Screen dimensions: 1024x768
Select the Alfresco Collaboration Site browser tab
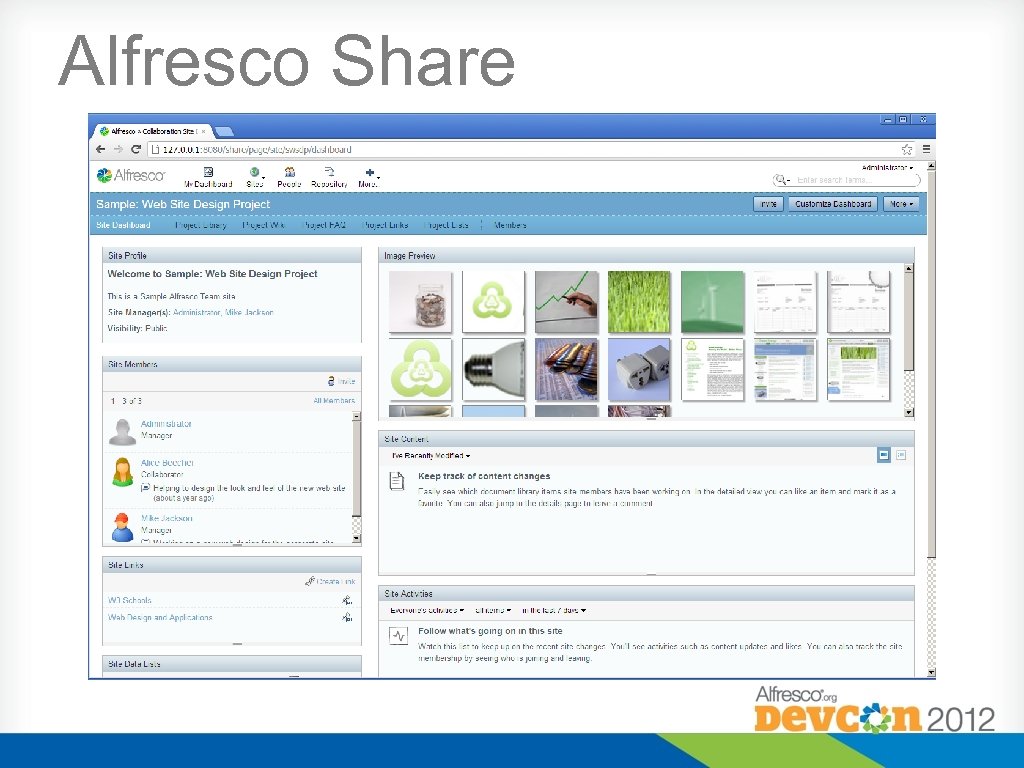coord(153,131)
